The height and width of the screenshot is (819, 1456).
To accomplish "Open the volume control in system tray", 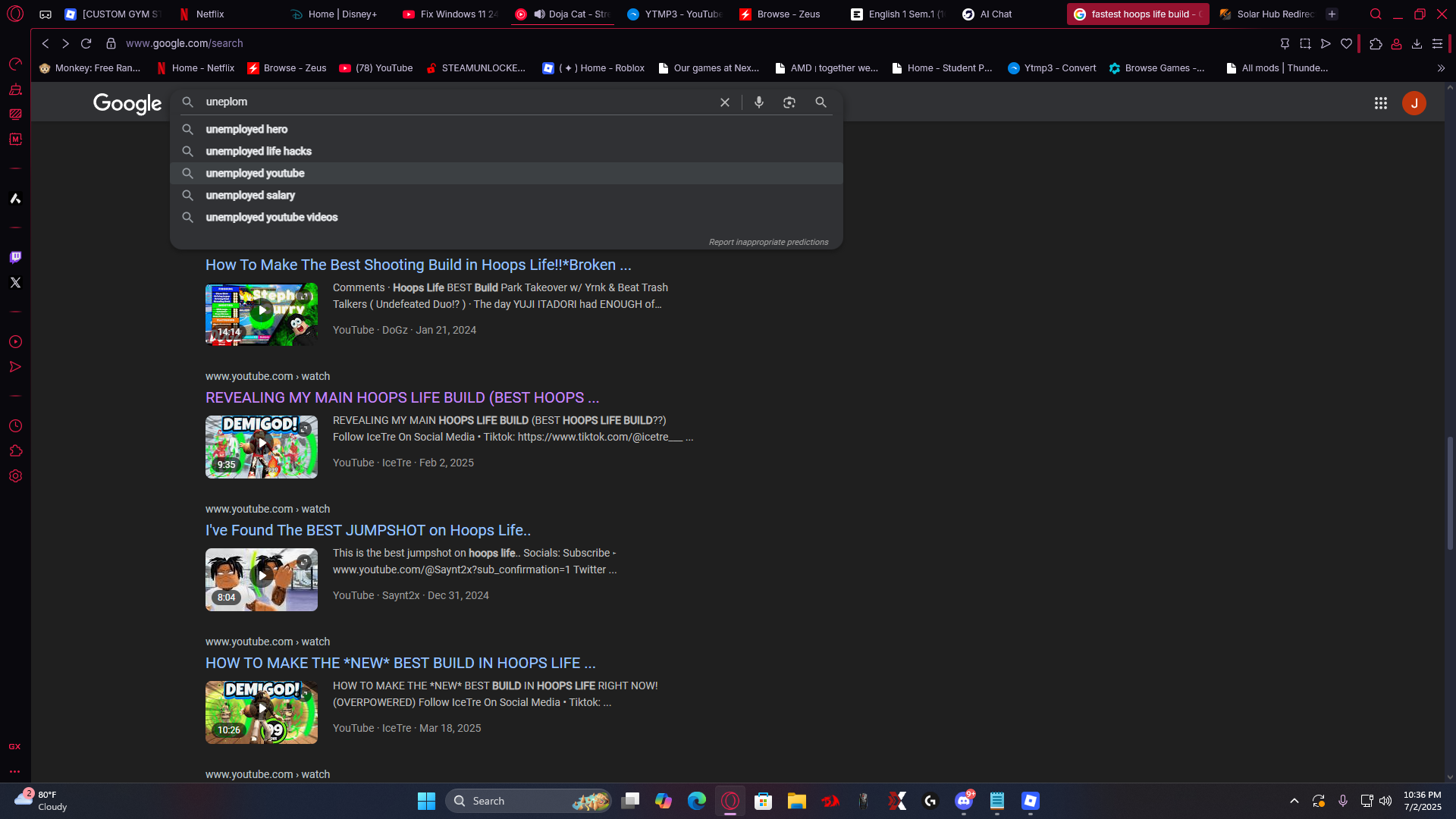I will point(1385,801).
